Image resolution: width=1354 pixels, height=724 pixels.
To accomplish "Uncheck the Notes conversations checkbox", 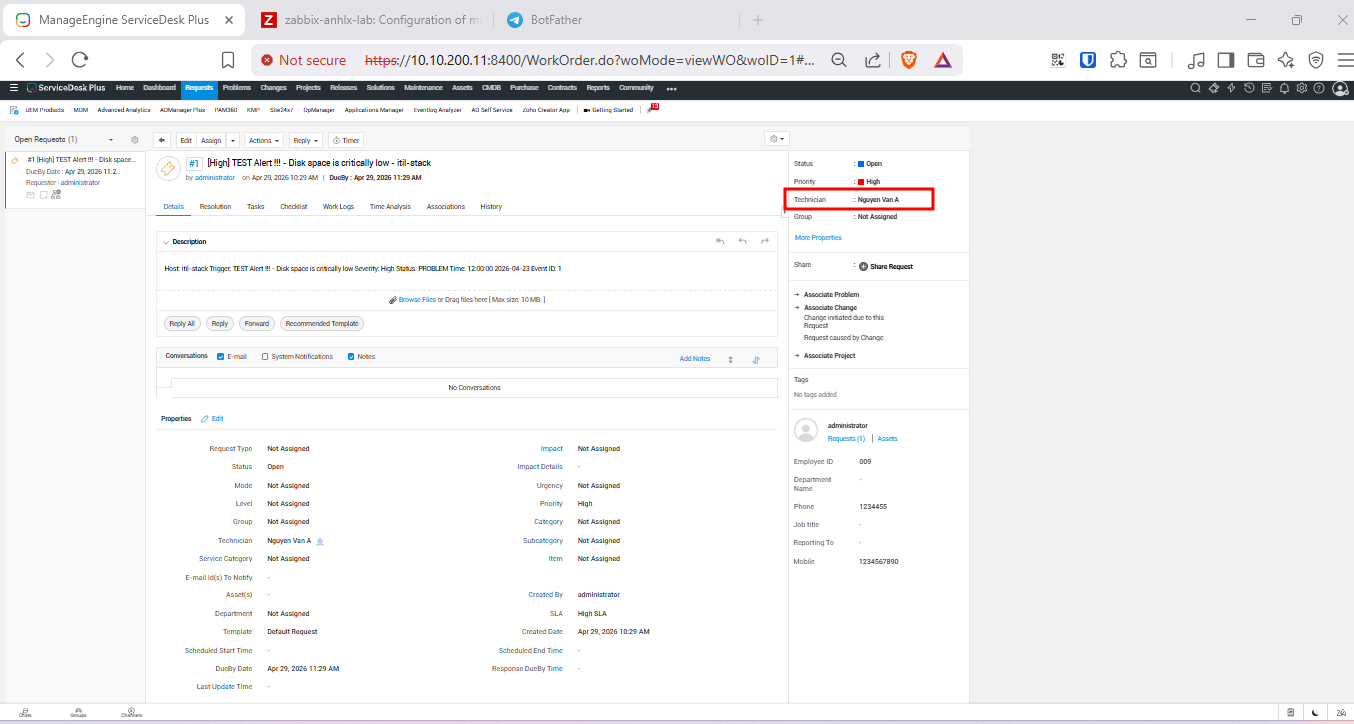I will pyautogui.click(x=351, y=357).
